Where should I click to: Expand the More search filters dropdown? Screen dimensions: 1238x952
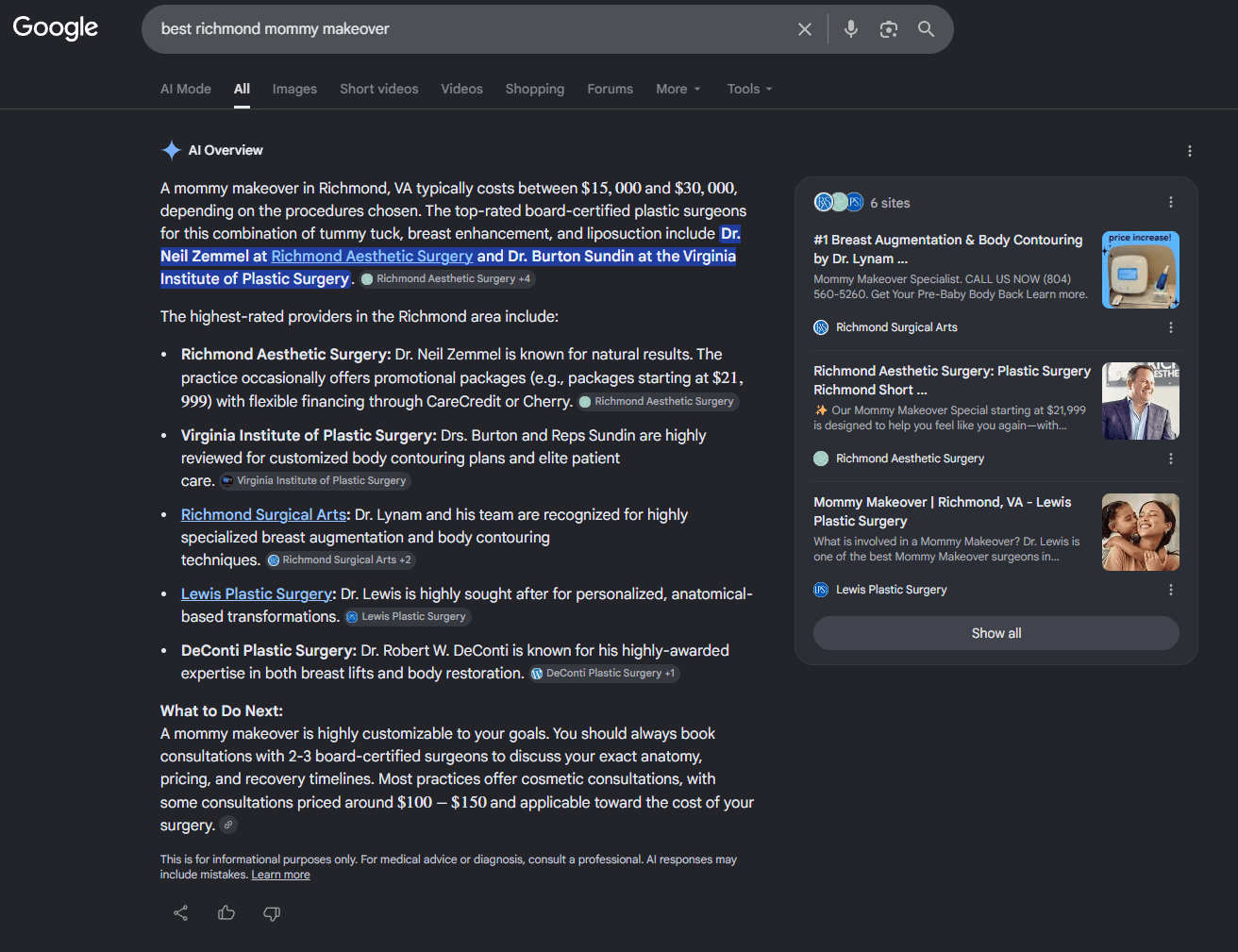coord(678,89)
